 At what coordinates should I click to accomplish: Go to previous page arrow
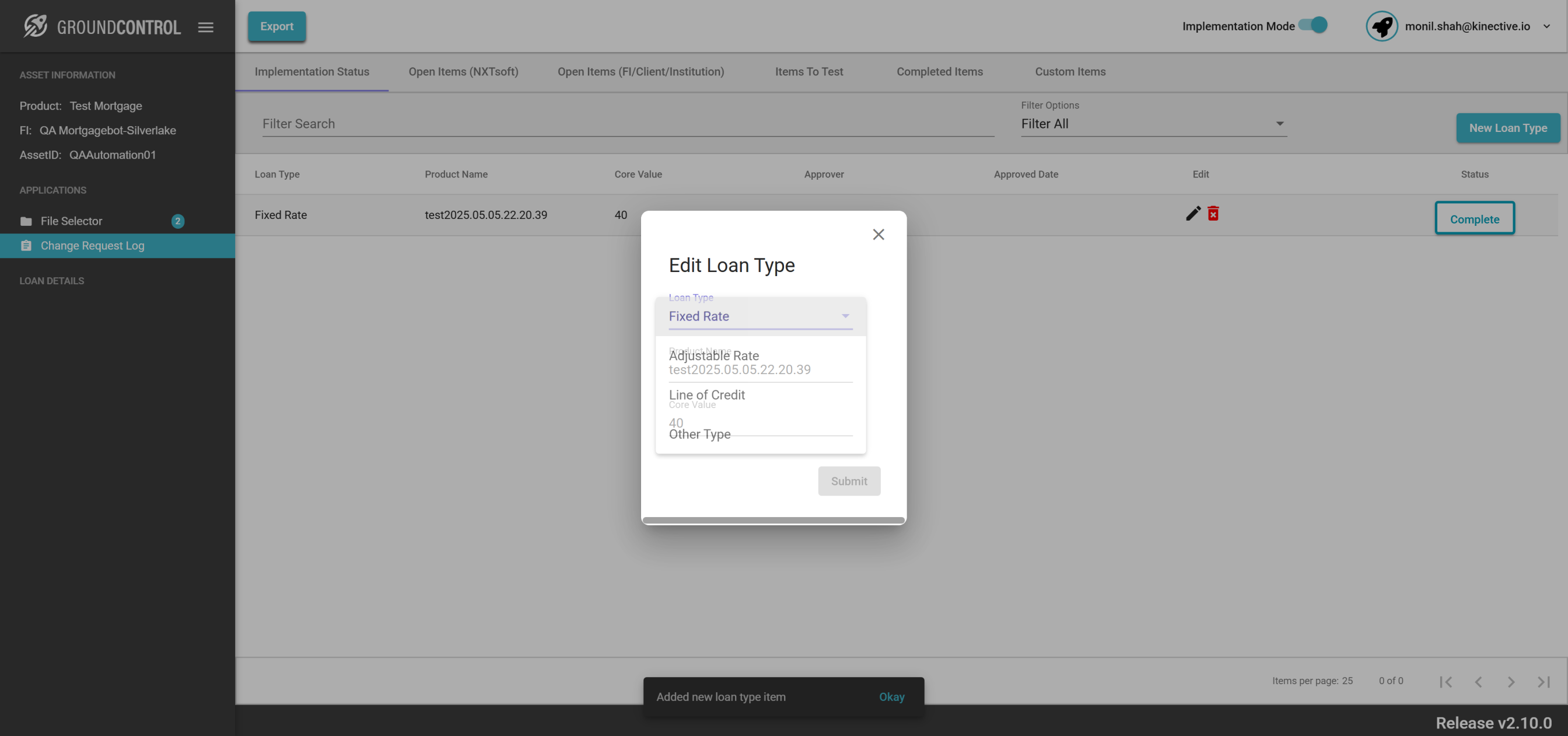[x=1478, y=682]
